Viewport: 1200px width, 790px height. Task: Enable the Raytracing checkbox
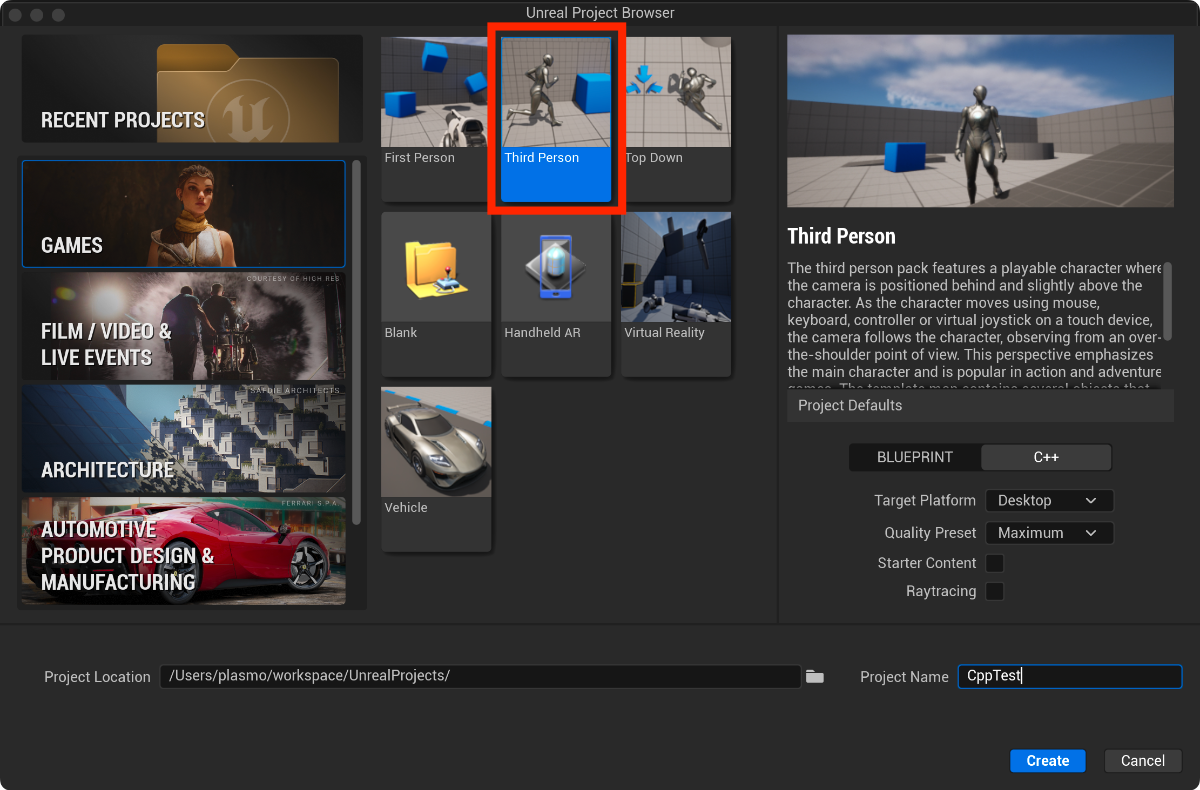click(995, 591)
